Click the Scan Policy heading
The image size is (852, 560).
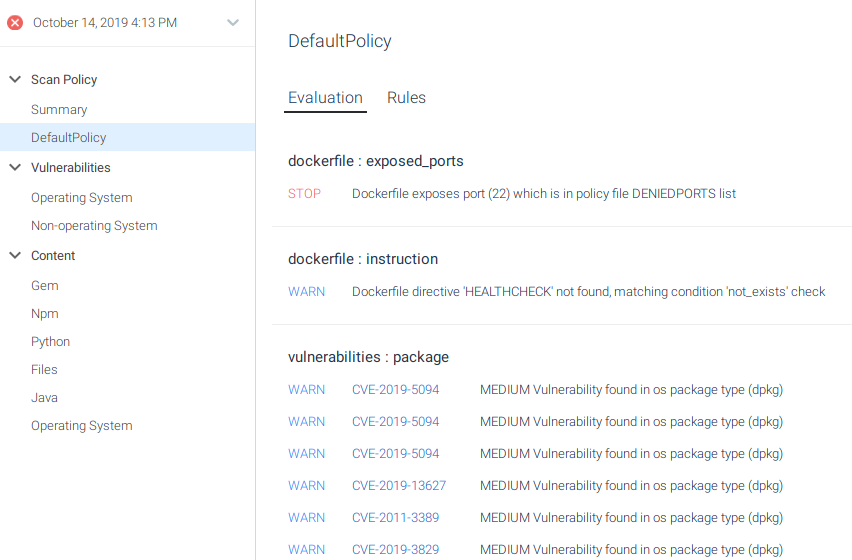[64, 79]
